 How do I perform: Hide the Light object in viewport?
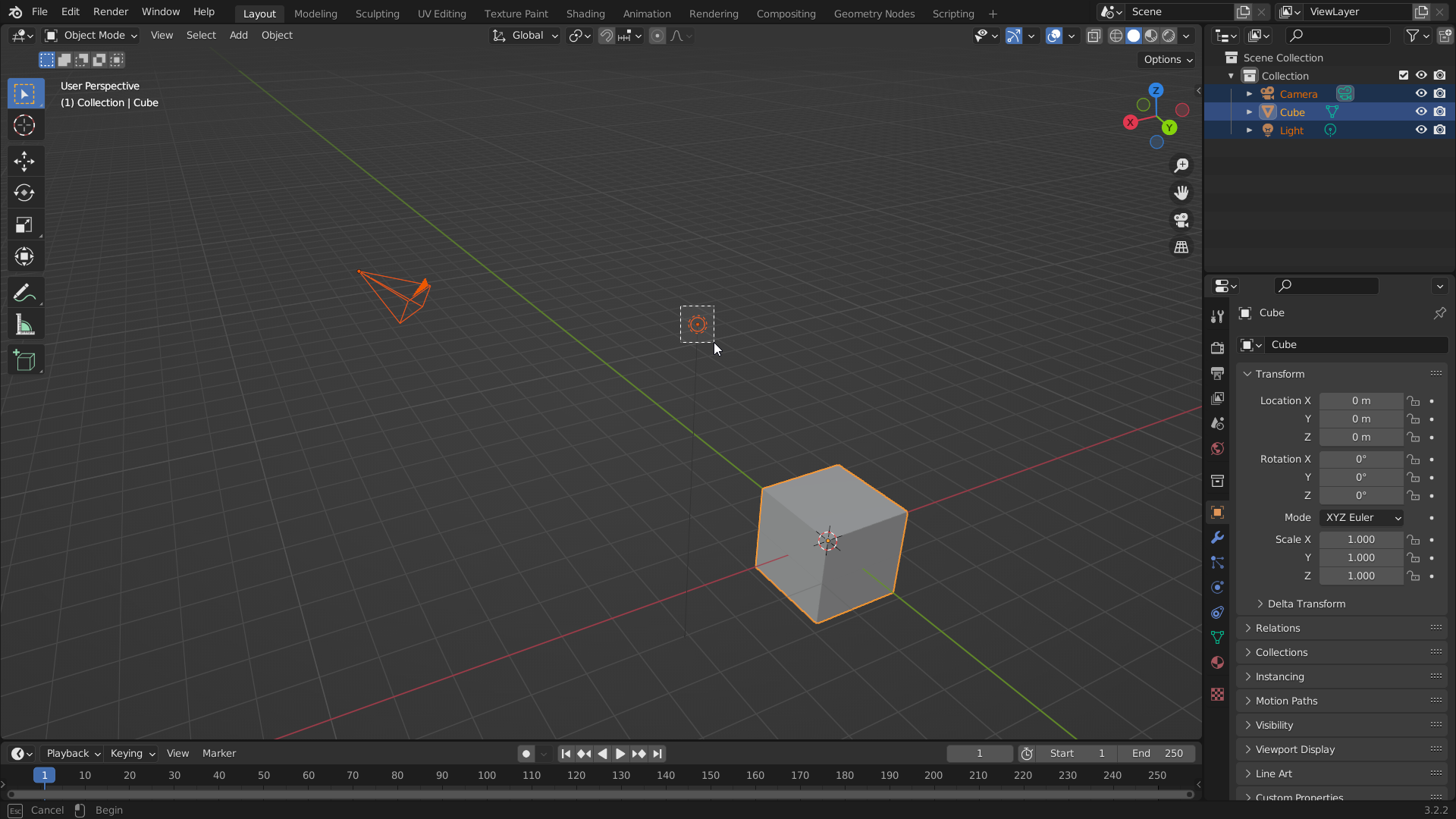click(1421, 130)
